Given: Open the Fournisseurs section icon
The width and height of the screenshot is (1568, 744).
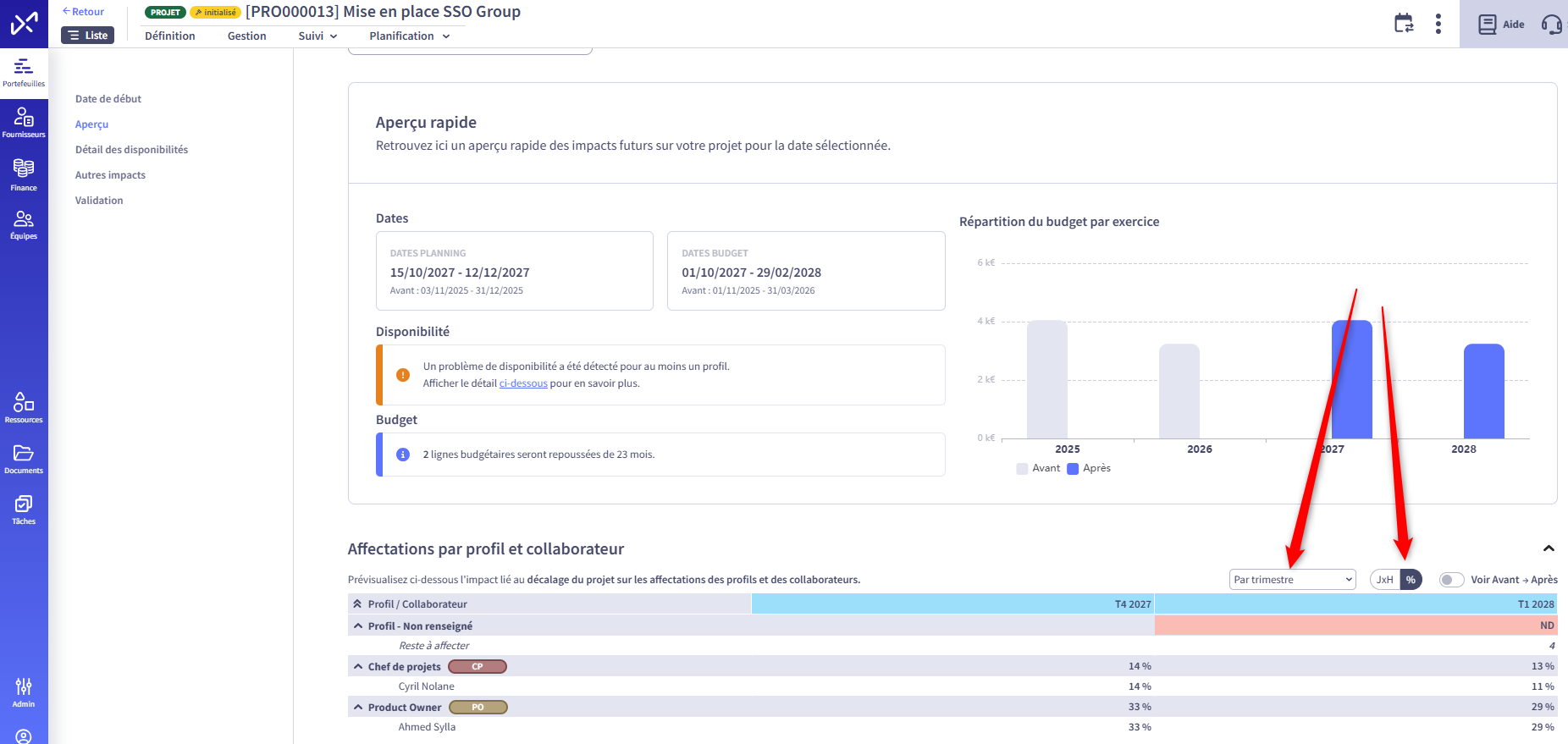Looking at the screenshot, I should point(24,122).
